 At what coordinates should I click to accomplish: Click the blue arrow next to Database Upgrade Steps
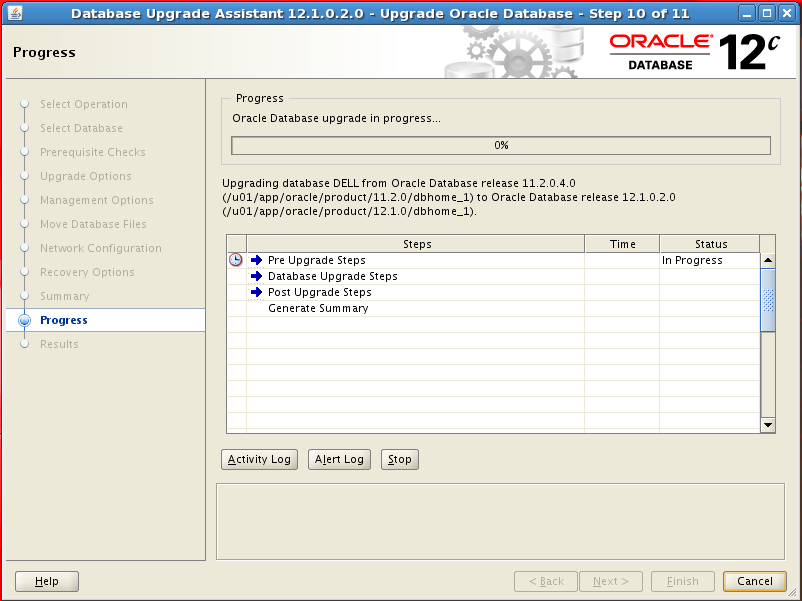pyautogui.click(x=256, y=276)
